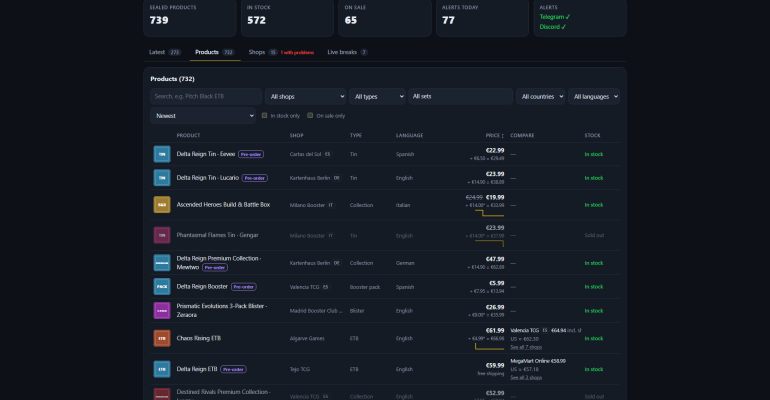Click the Delta Reign Booster PACK icon
The height and width of the screenshot is (400, 770).
coord(162,287)
